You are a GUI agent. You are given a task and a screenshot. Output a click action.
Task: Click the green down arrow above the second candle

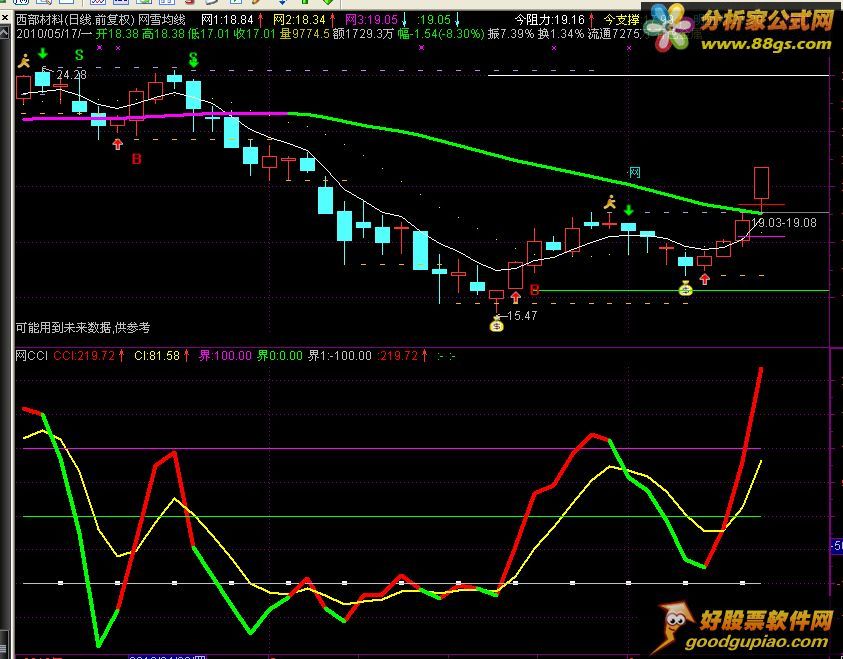[42, 53]
